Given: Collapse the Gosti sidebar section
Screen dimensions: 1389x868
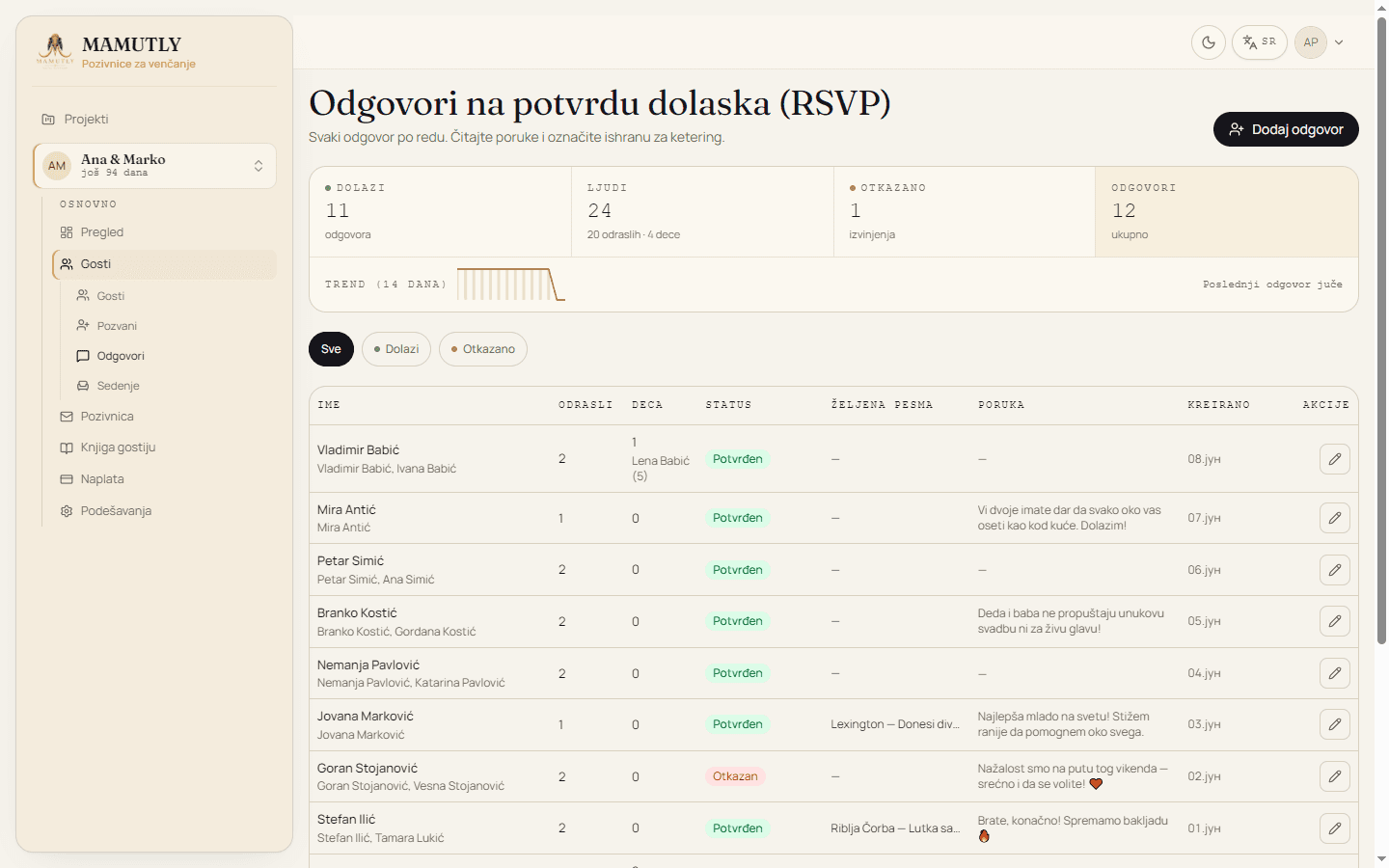Looking at the screenshot, I should coord(164,264).
